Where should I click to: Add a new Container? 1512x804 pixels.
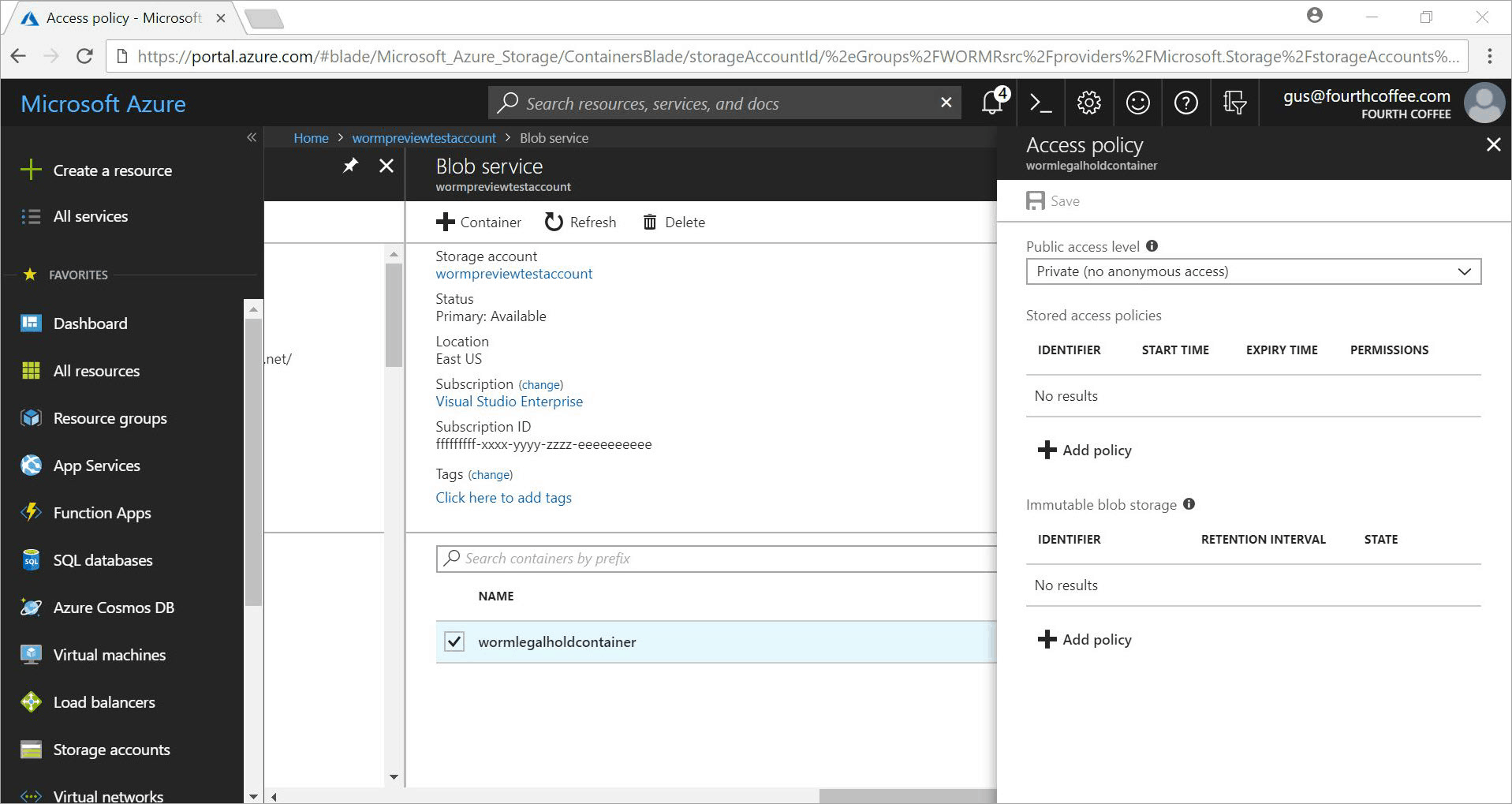(x=479, y=222)
